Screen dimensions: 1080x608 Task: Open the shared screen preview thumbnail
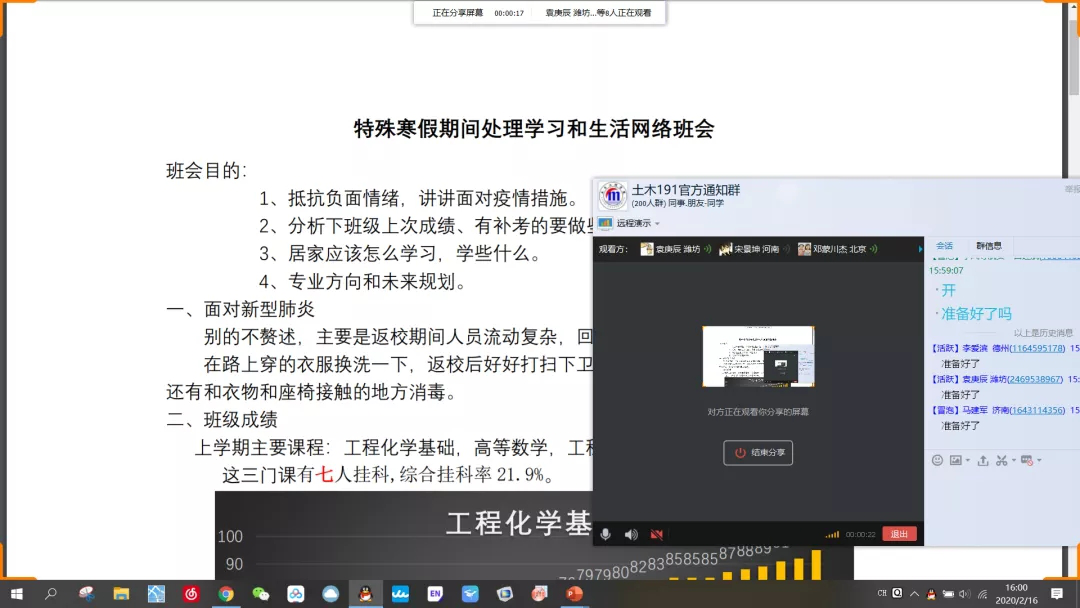[x=757, y=357]
